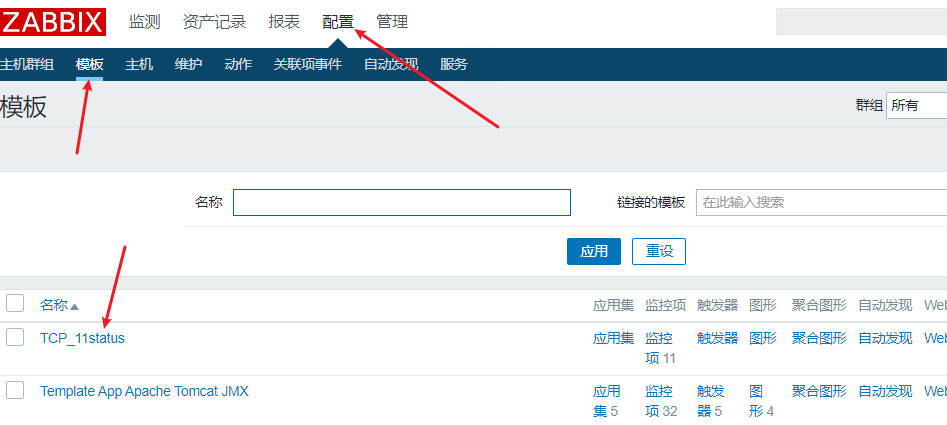Select Template App Apache Tomcat JMX checkbox
Viewport: 947px width, 425px height.
click(15, 390)
